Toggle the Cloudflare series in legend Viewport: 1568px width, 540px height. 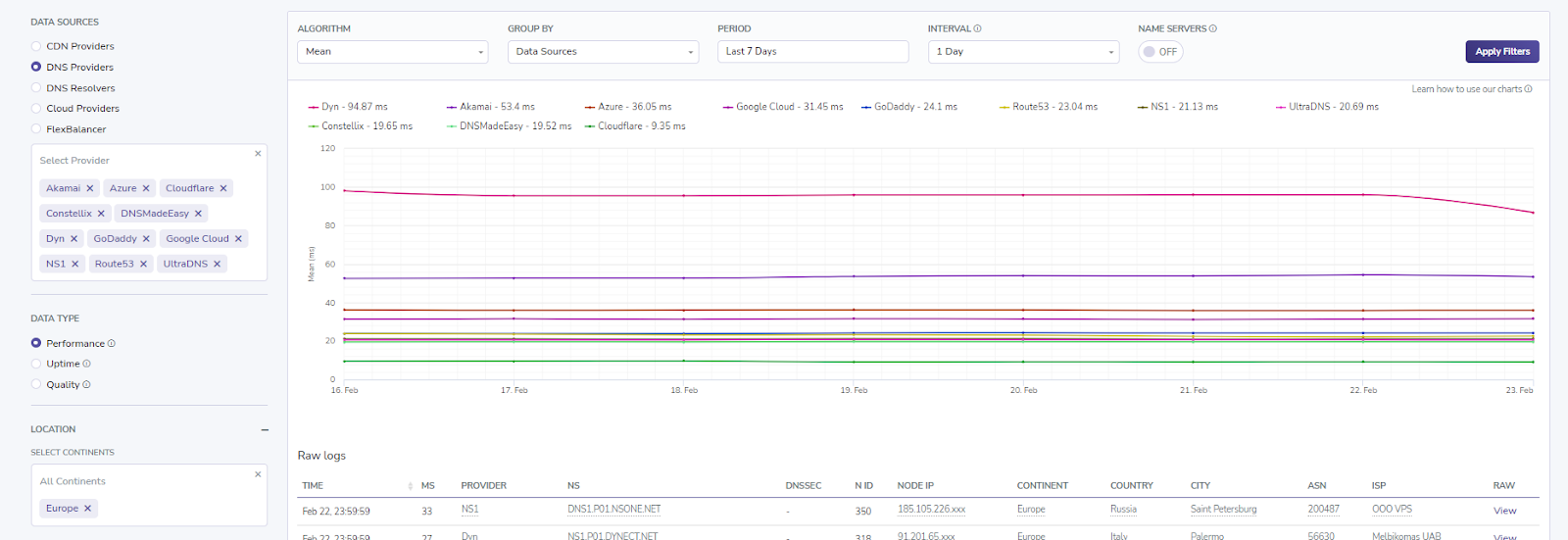635,126
